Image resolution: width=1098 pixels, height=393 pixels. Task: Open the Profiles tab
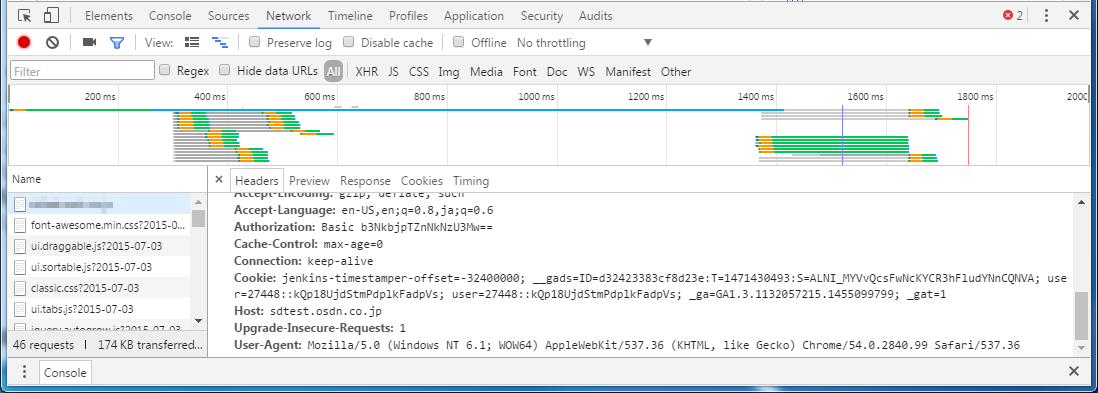[x=408, y=15]
